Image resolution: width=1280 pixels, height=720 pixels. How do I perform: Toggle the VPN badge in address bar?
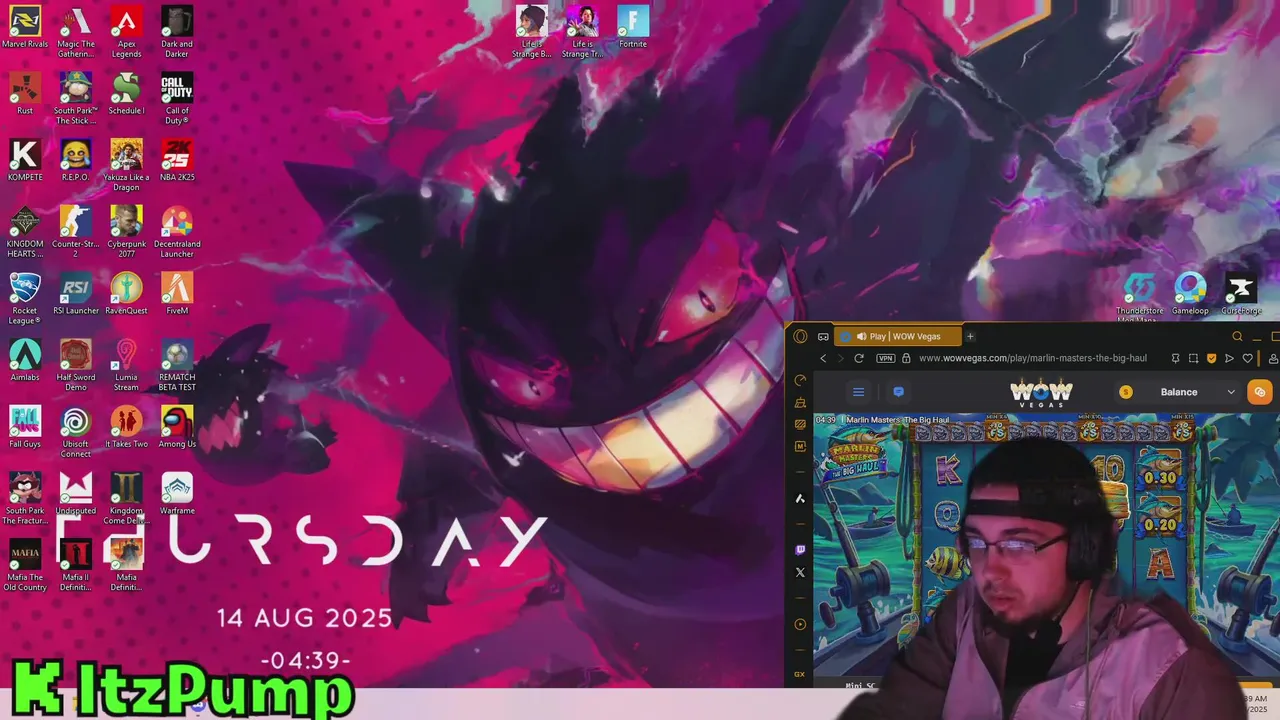tap(885, 358)
